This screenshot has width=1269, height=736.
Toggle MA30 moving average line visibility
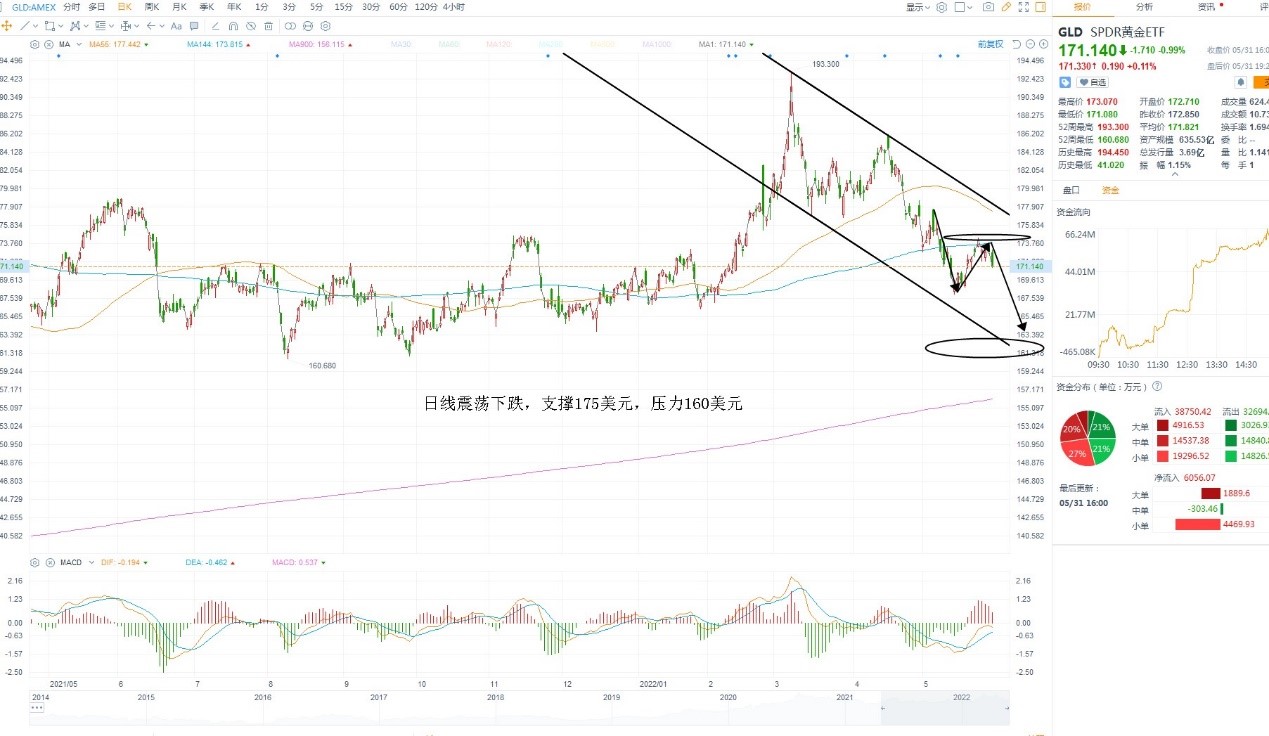pyautogui.click(x=401, y=44)
